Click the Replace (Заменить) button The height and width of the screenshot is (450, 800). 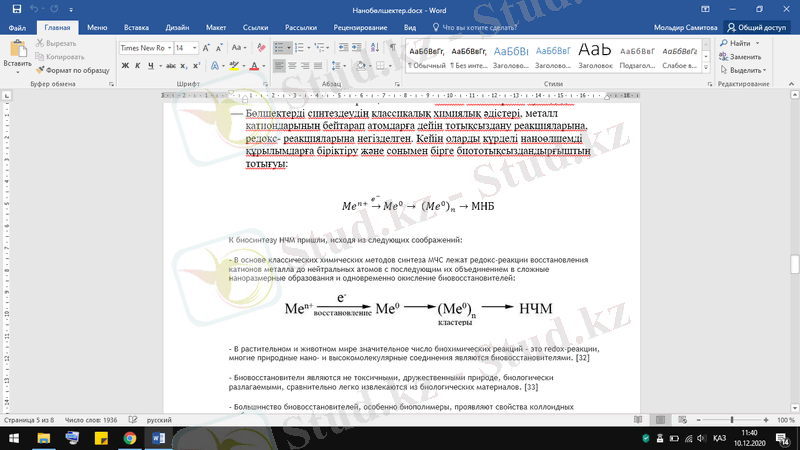pyautogui.click(x=744, y=57)
